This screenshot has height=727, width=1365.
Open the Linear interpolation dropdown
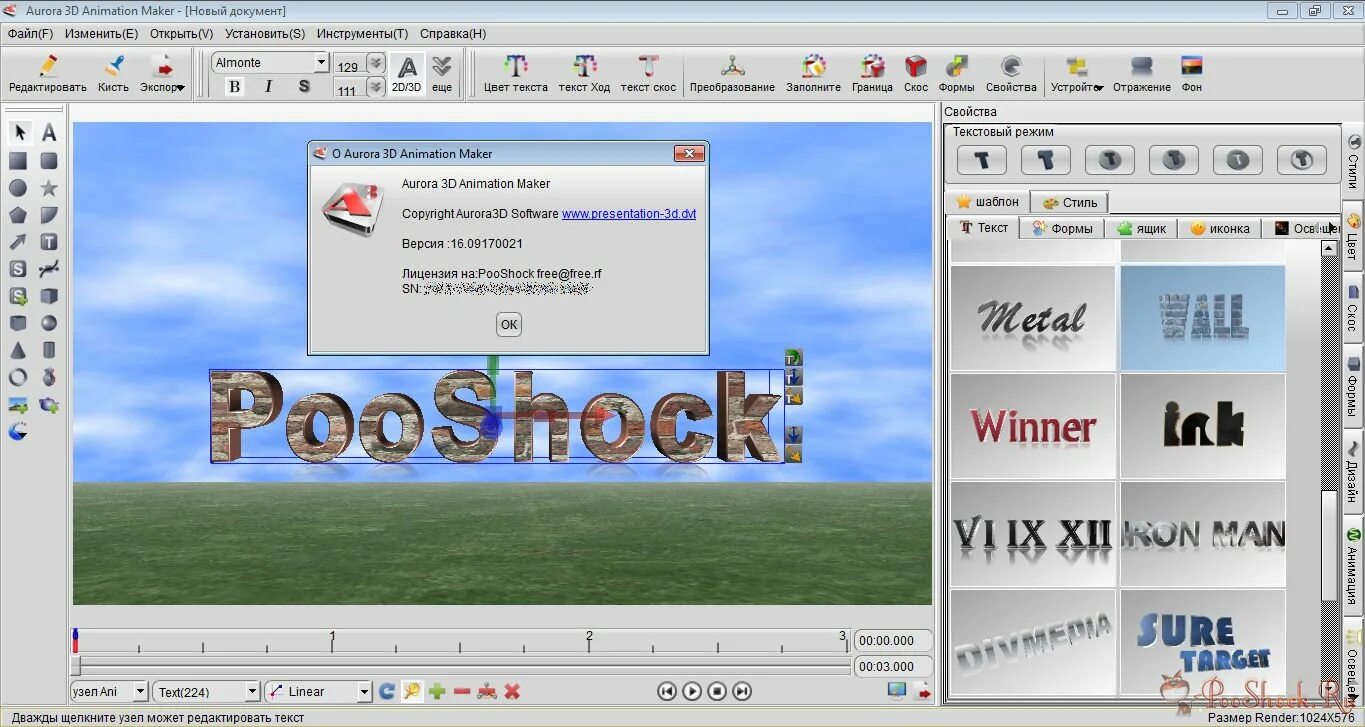(364, 691)
